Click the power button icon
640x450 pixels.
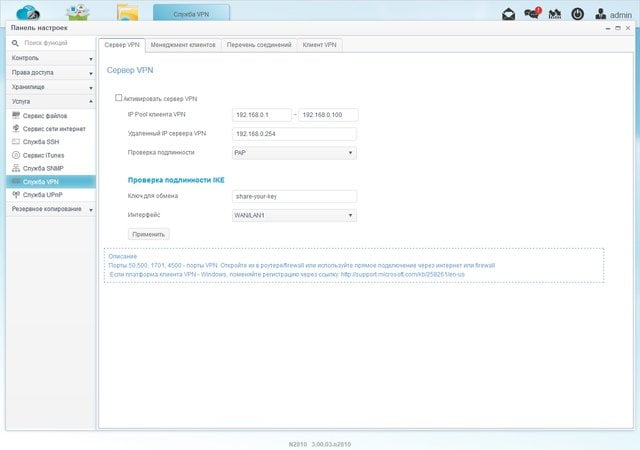coord(577,14)
